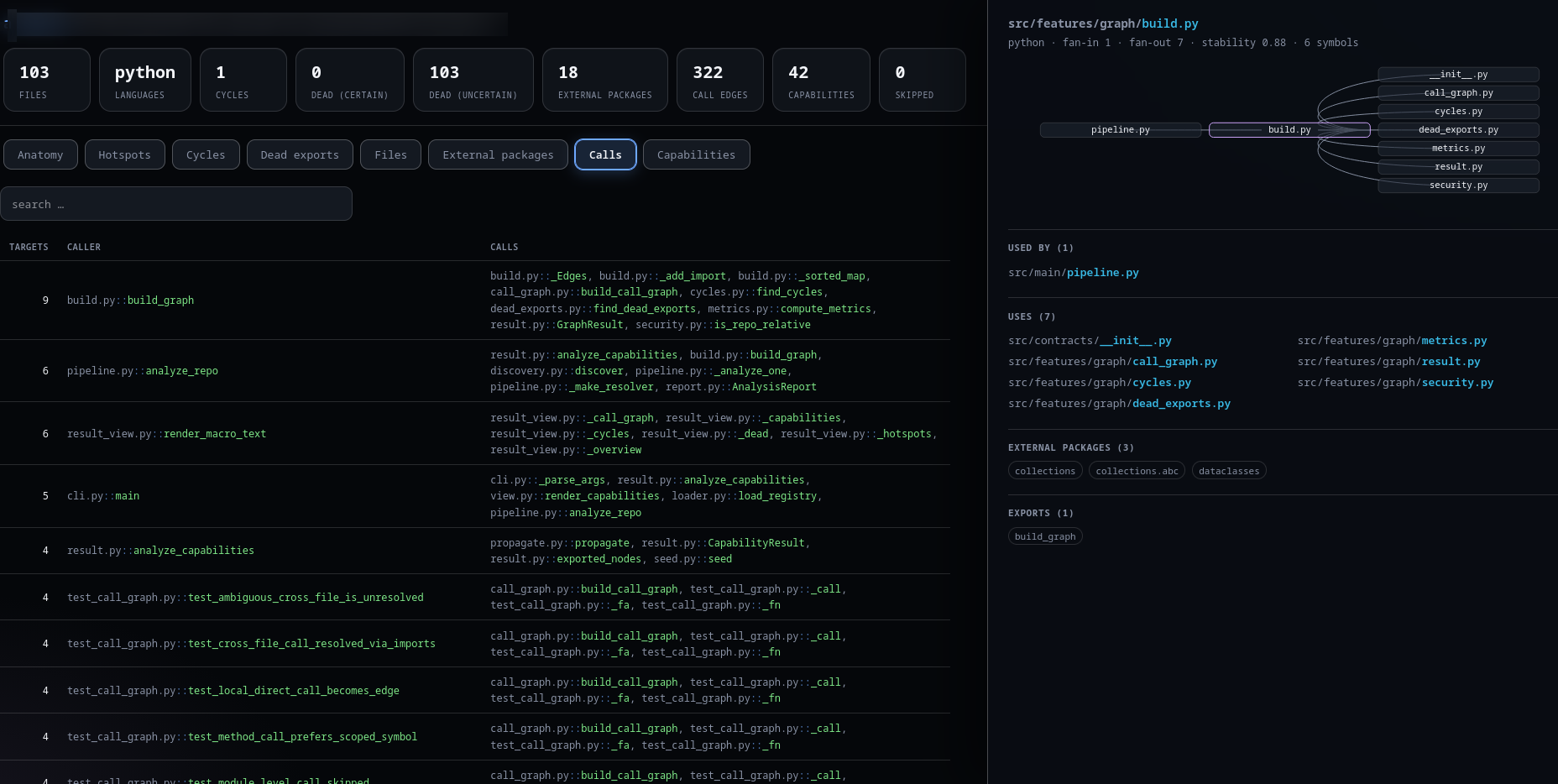Select the build.py::build_graph caller row
The width and height of the screenshot is (1558, 784).
click(475, 301)
